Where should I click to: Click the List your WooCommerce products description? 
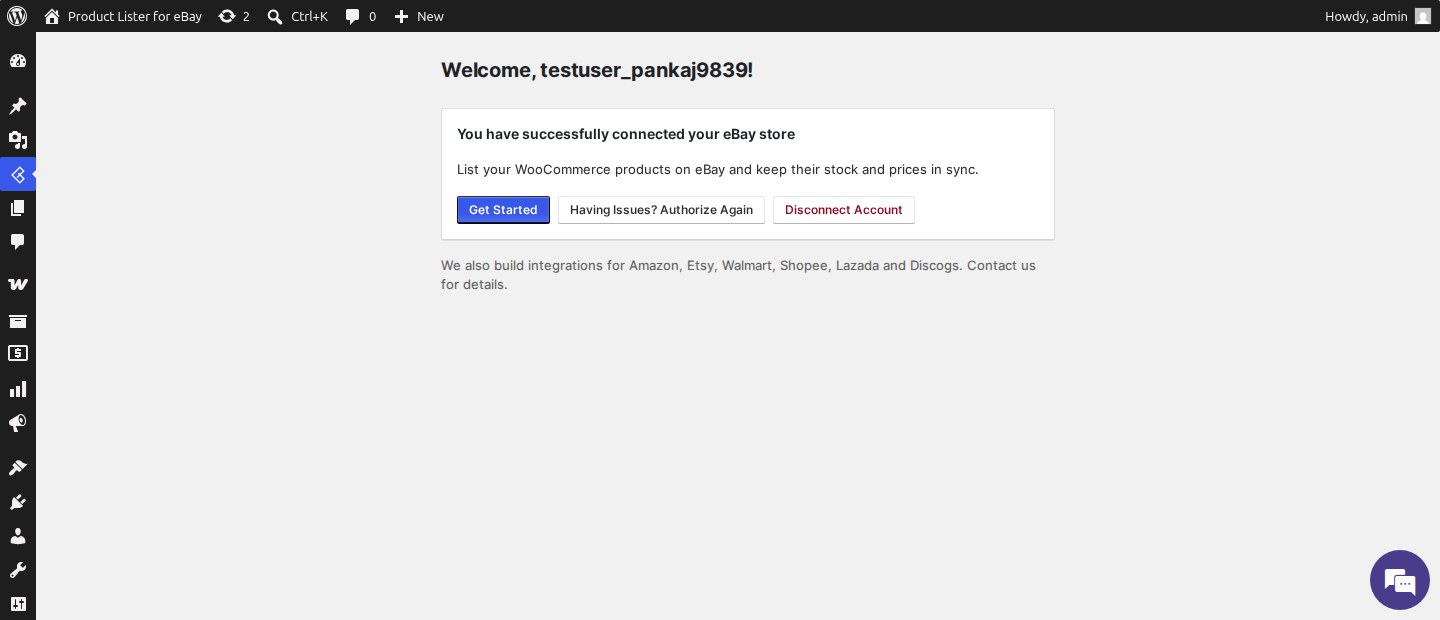(x=718, y=169)
